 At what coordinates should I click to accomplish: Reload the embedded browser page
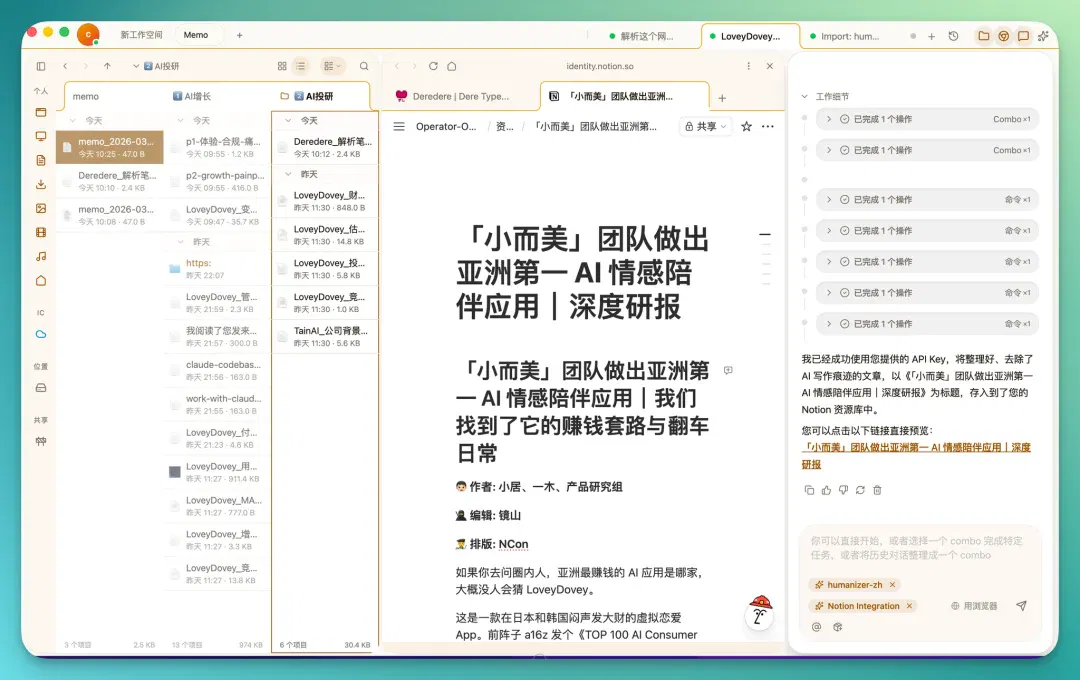[x=433, y=66]
